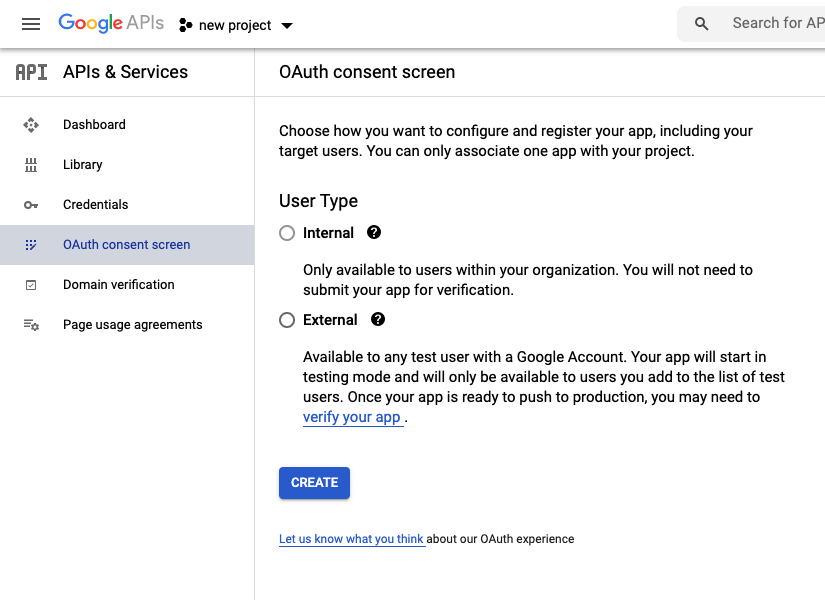Open the new project selector dropdown

click(x=236, y=25)
